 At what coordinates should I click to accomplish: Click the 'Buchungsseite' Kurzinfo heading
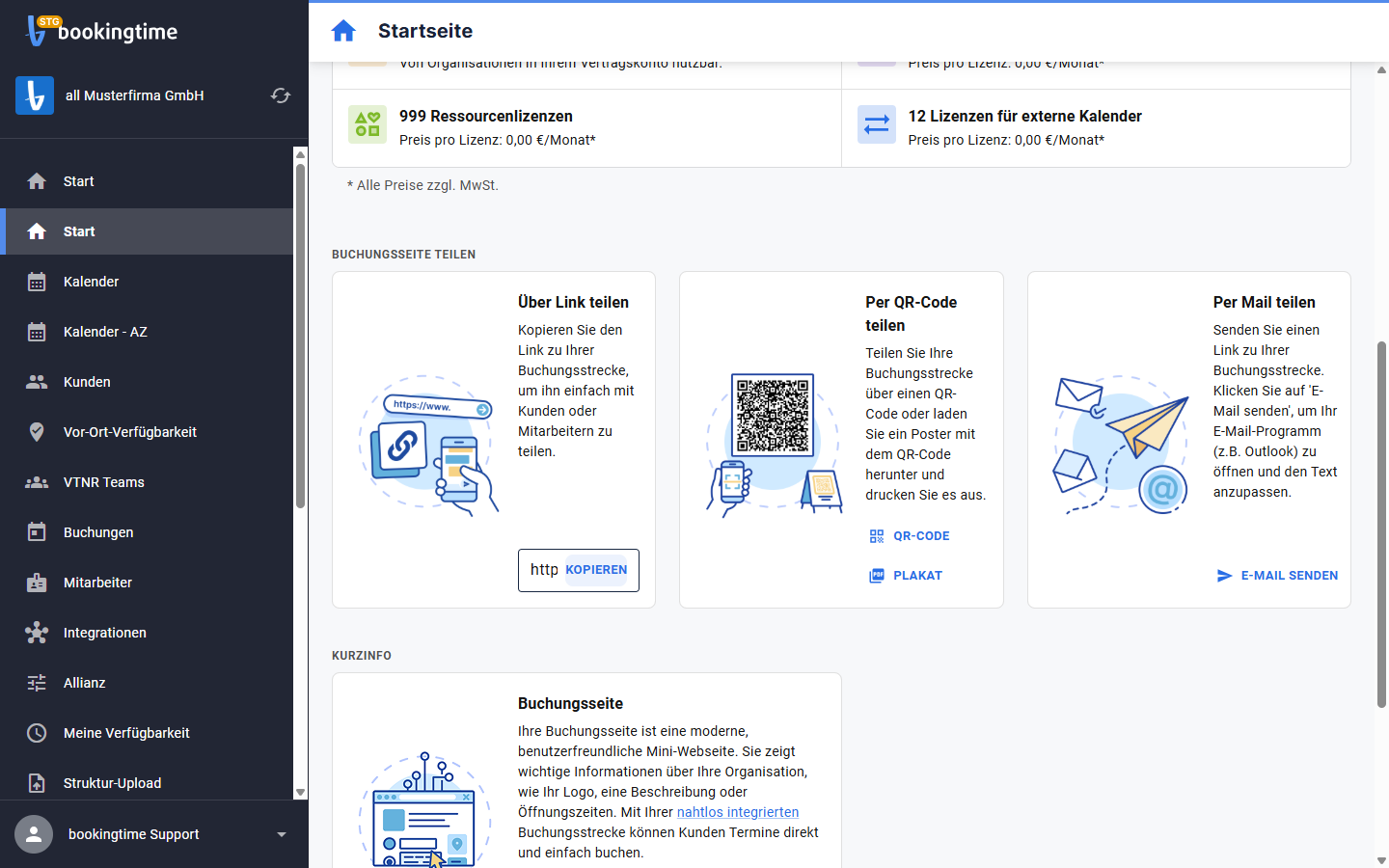[x=570, y=703]
